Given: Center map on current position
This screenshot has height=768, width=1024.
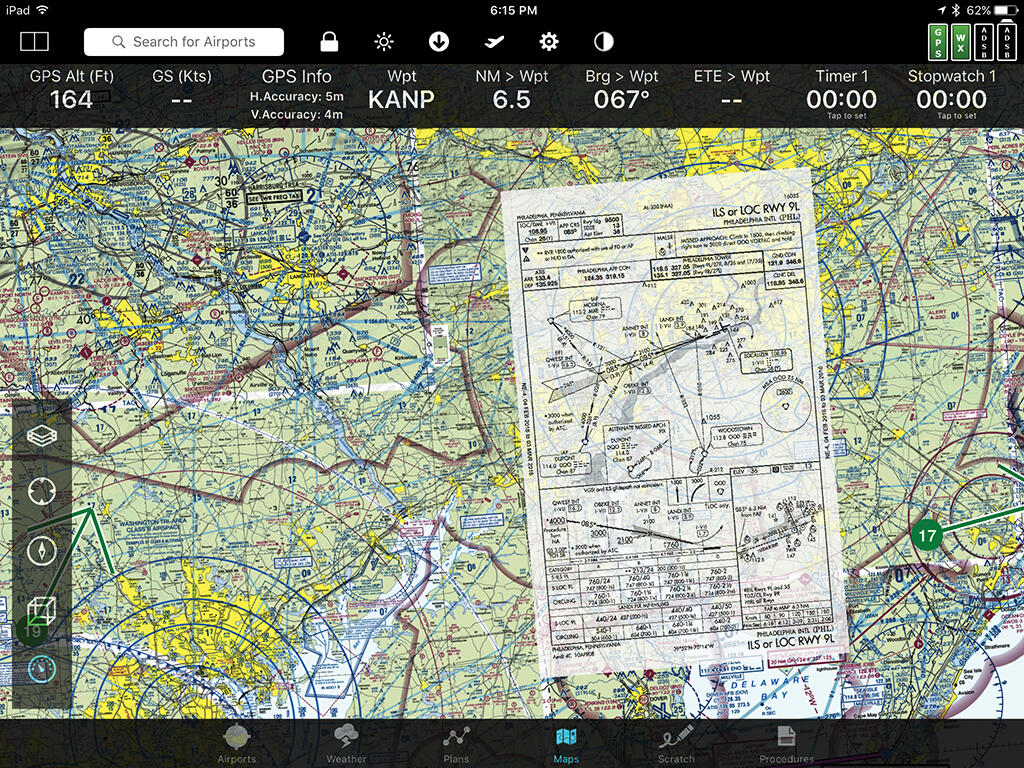Looking at the screenshot, I should tap(41, 492).
